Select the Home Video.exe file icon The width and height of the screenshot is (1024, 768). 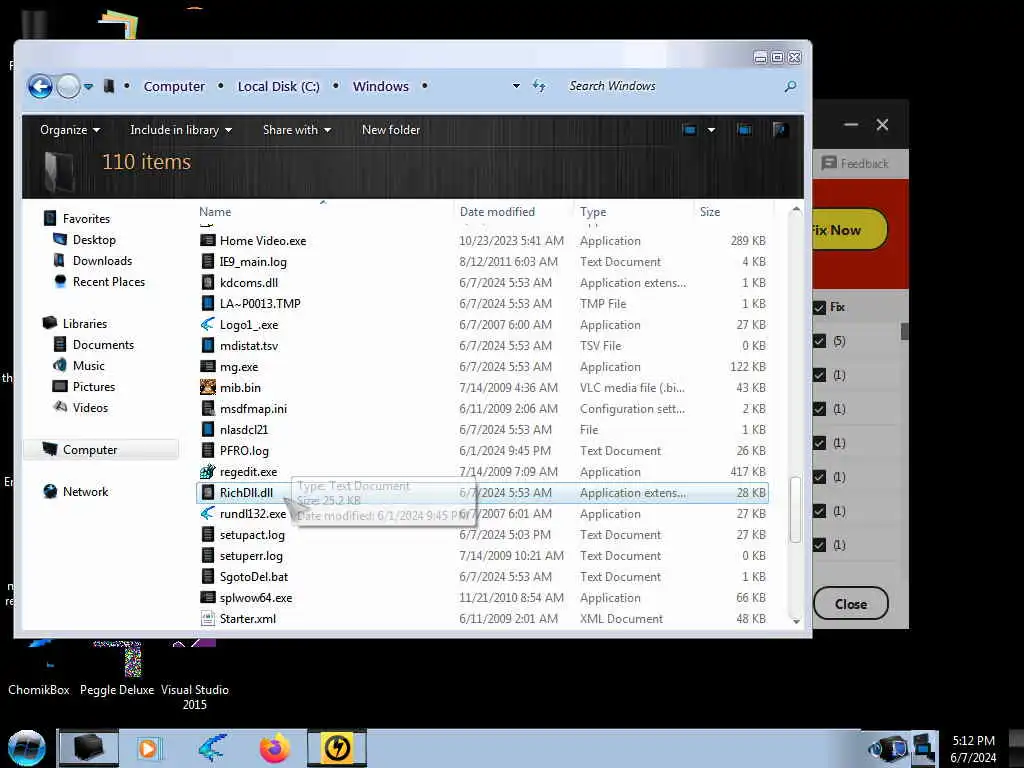click(208, 240)
